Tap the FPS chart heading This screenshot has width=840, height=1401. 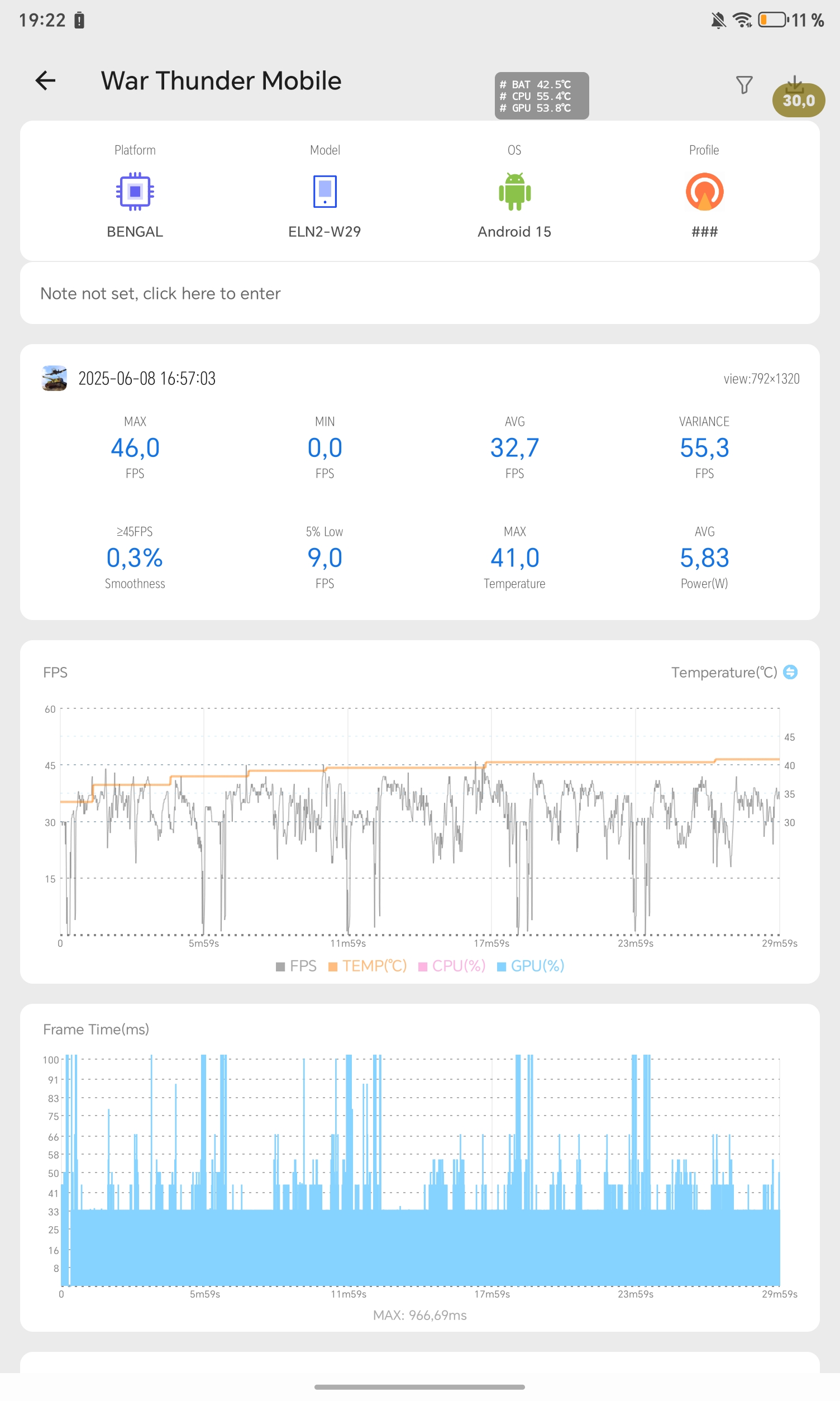pos(55,672)
